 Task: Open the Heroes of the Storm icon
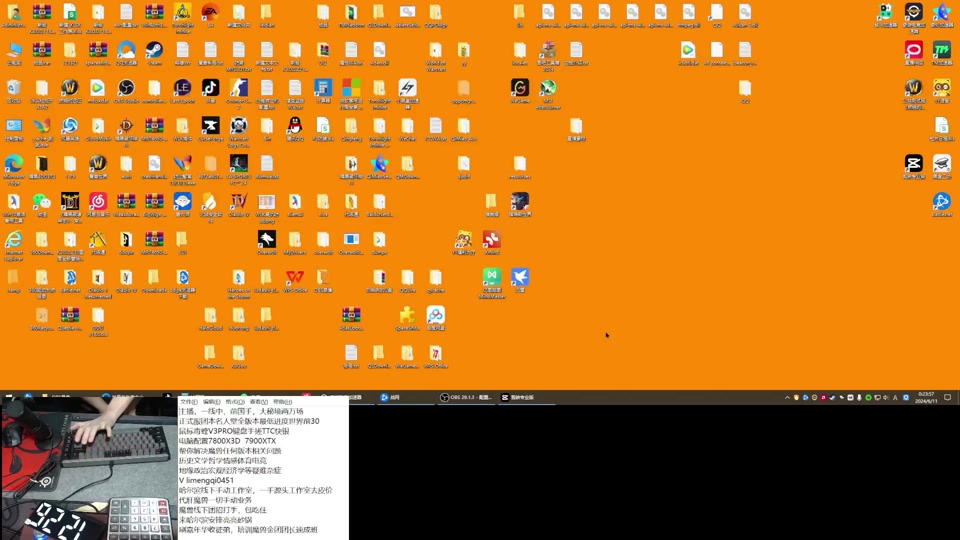[x=239, y=278]
